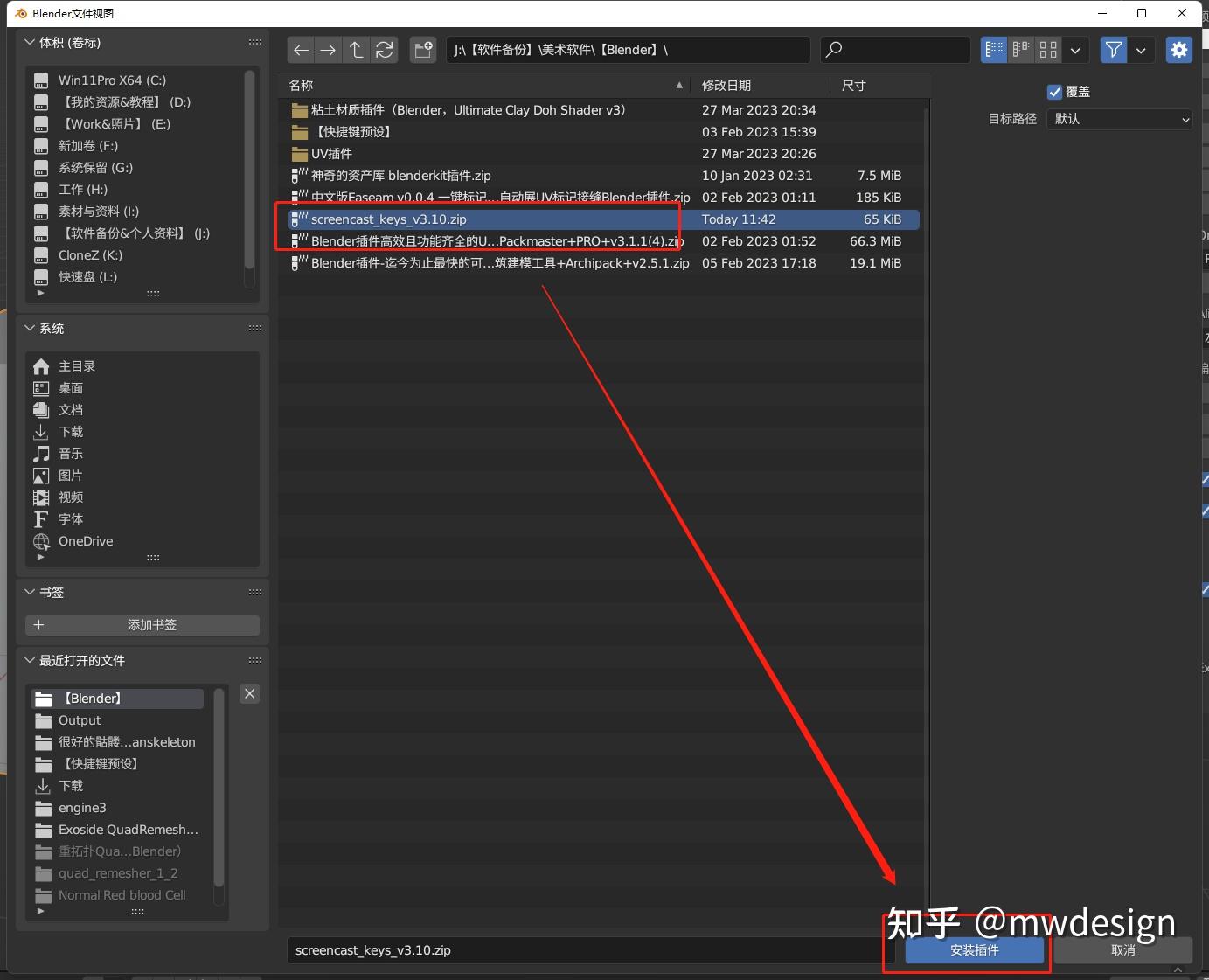Click the back navigation arrow
Image resolution: width=1209 pixels, height=980 pixels.
pos(301,50)
